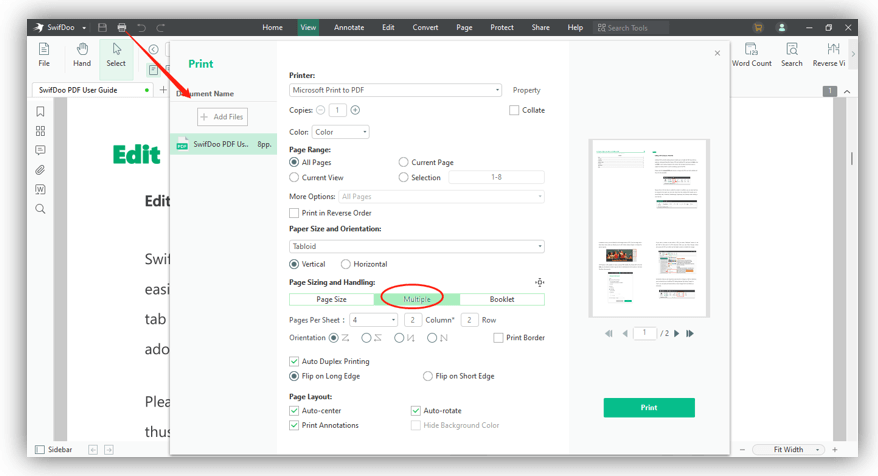Image resolution: width=878 pixels, height=476 pixels.
Task: Jump to last preview page
Action: pos(690,333)
